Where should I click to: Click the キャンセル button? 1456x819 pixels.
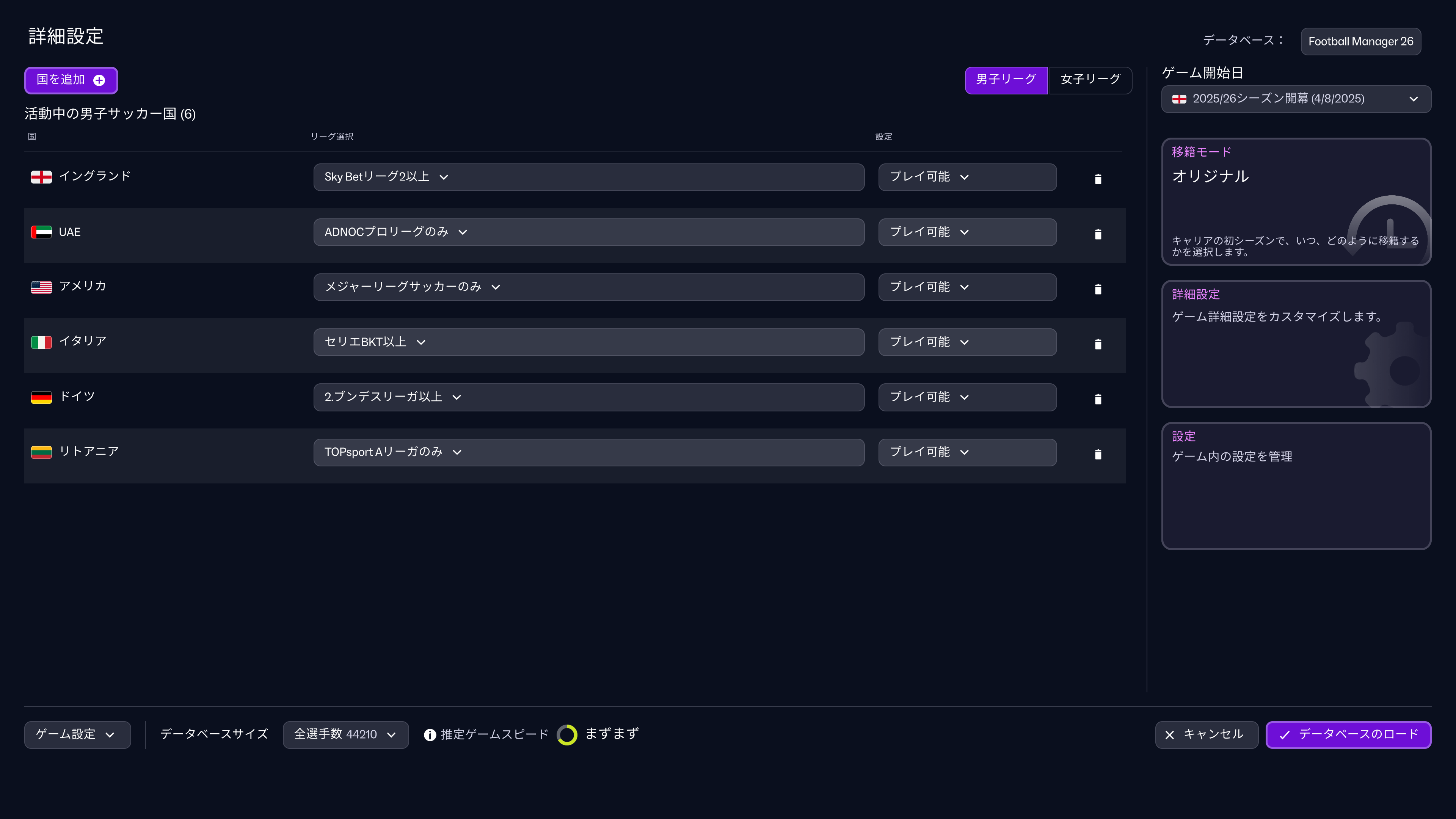click(x=1206, y=734)
